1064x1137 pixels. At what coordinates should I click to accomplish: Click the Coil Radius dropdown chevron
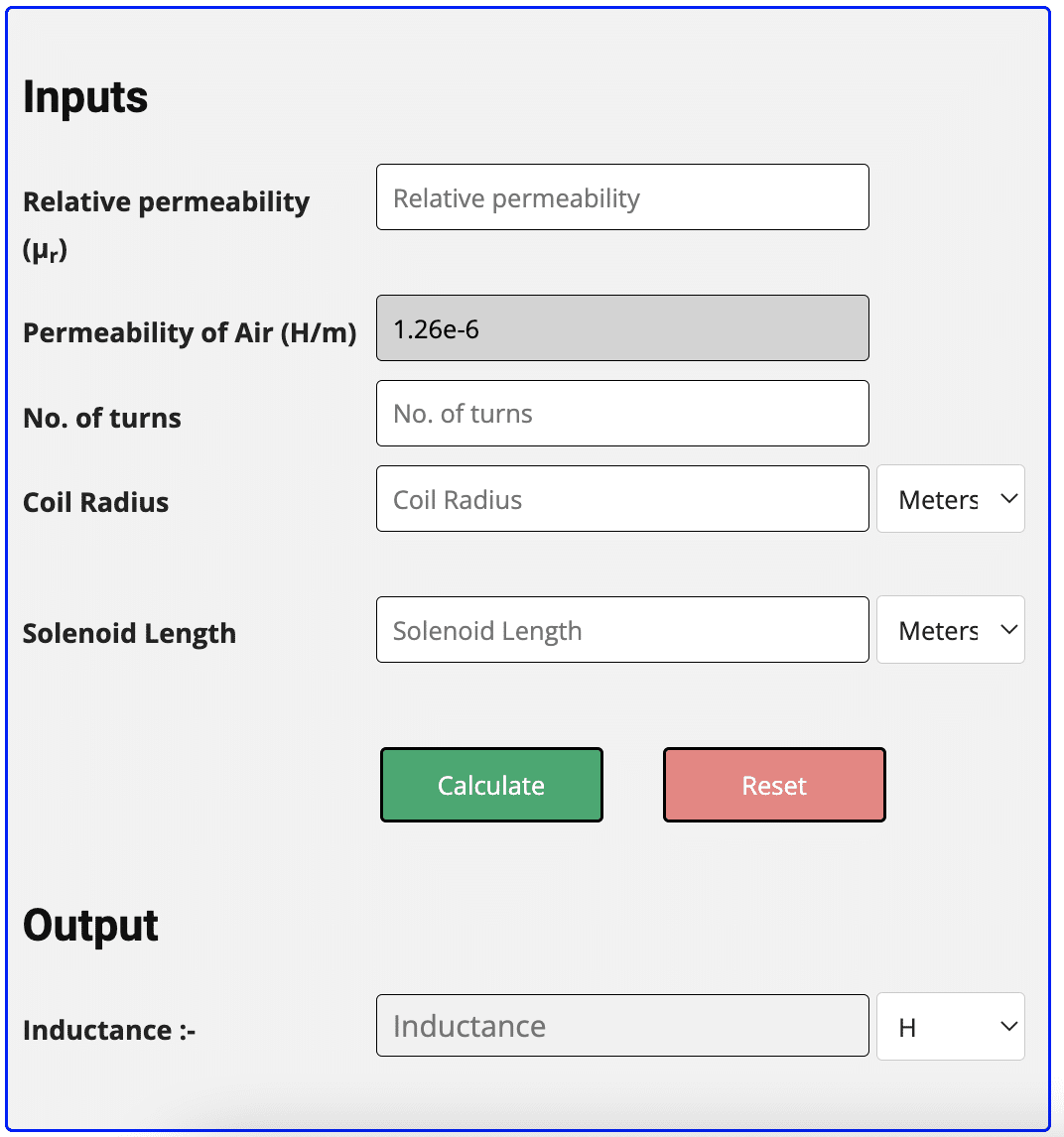[1008, 498]
